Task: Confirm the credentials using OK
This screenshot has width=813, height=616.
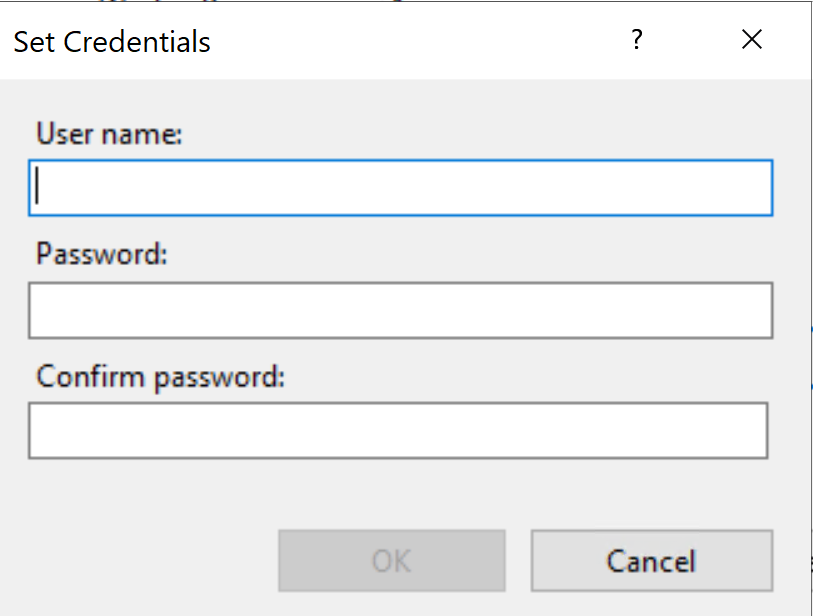Action: click(x=391, y=561)
